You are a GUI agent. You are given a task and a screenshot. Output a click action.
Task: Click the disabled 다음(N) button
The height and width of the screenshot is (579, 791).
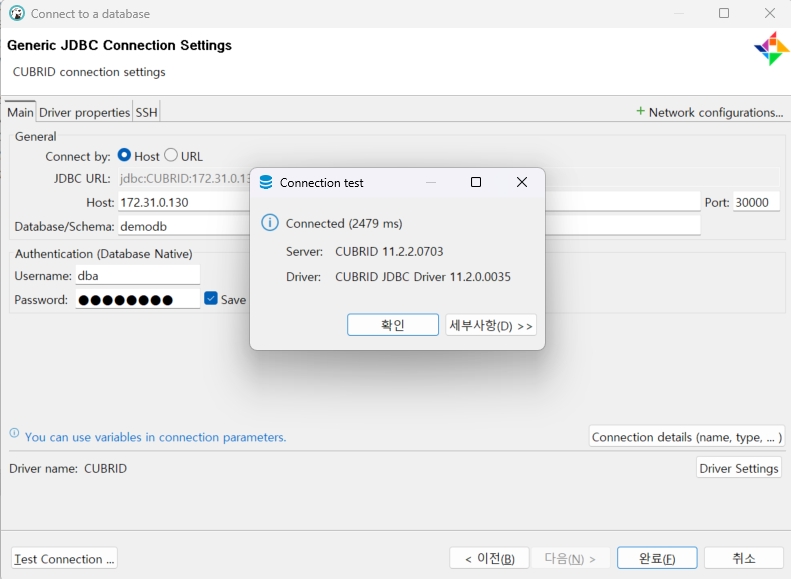point(570,558)
